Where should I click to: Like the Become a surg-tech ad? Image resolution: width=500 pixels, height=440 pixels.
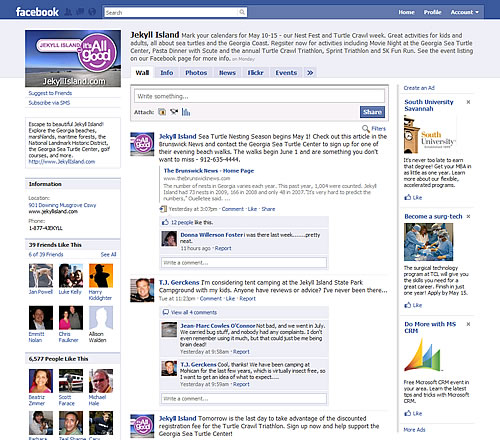pos(413,305)
